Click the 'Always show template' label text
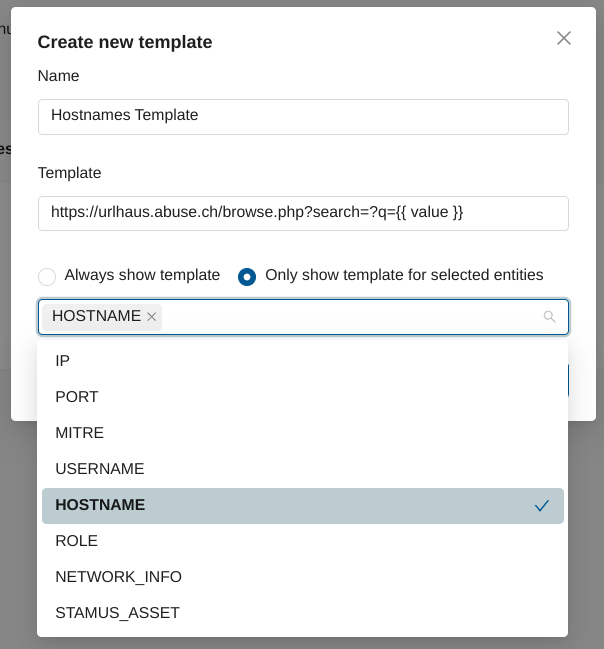The height and width of the screenshot is (649, 604). click(x=142, y=275)
